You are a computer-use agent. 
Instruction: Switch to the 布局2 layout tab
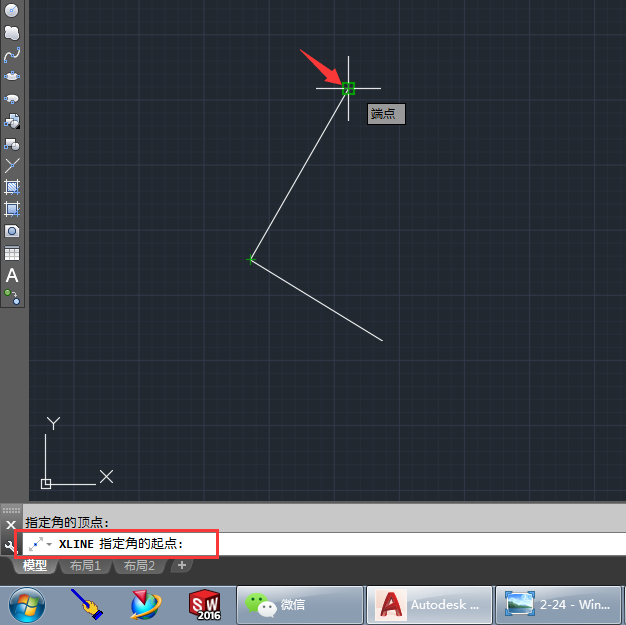tap(139, 565)
